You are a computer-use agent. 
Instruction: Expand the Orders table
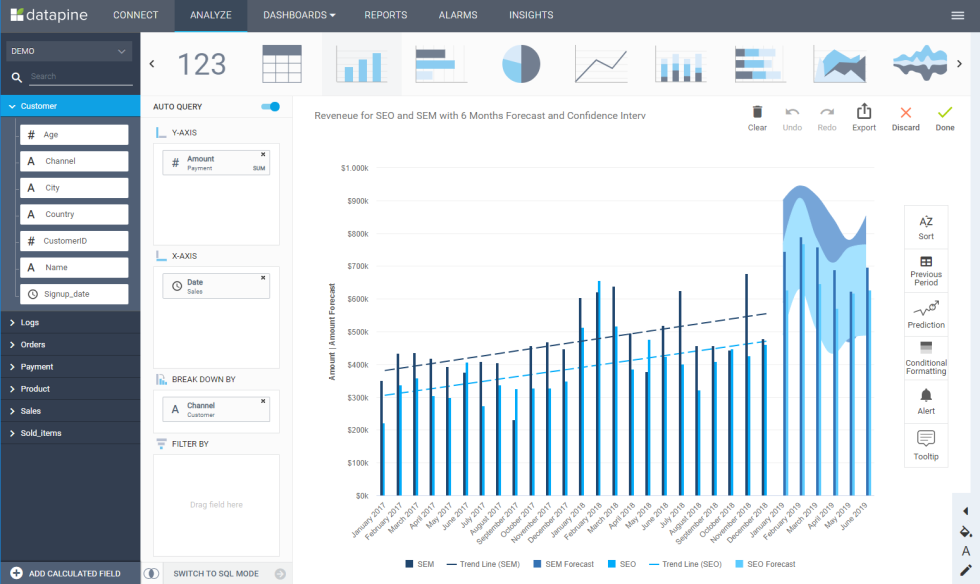[x=34, y=345]
